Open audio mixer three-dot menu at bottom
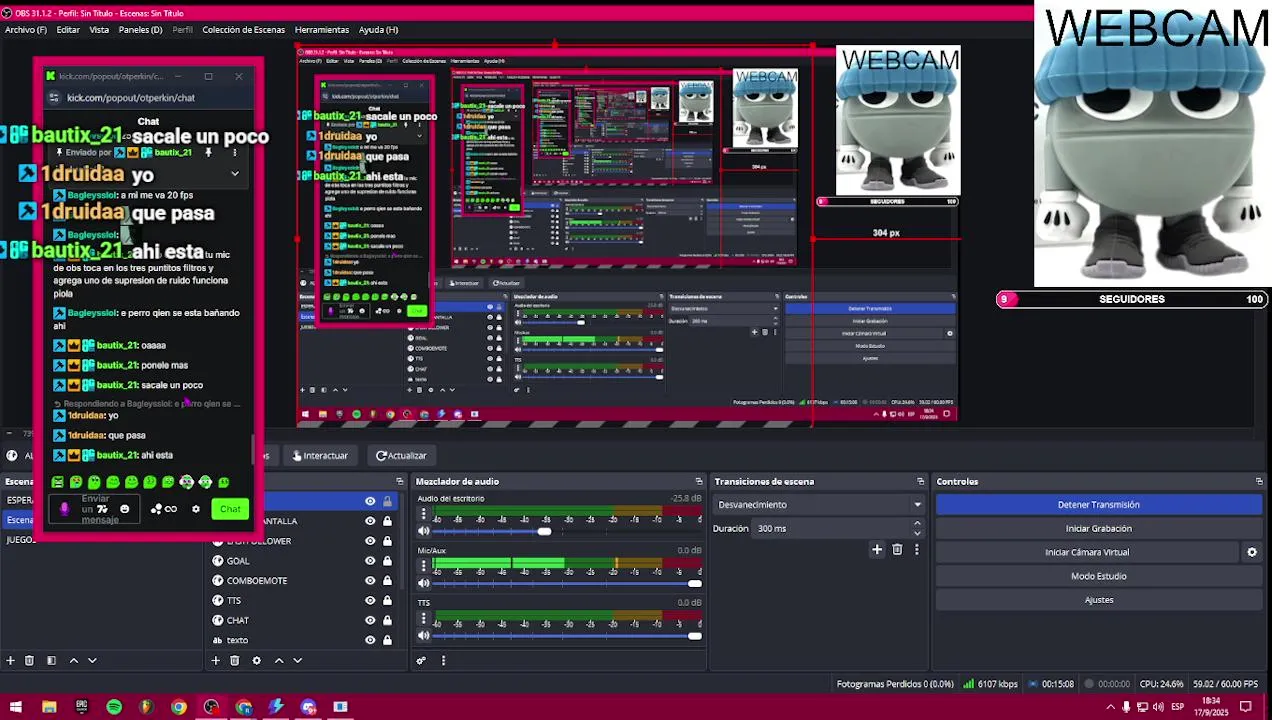1272x720 pixels. point(443,660)
